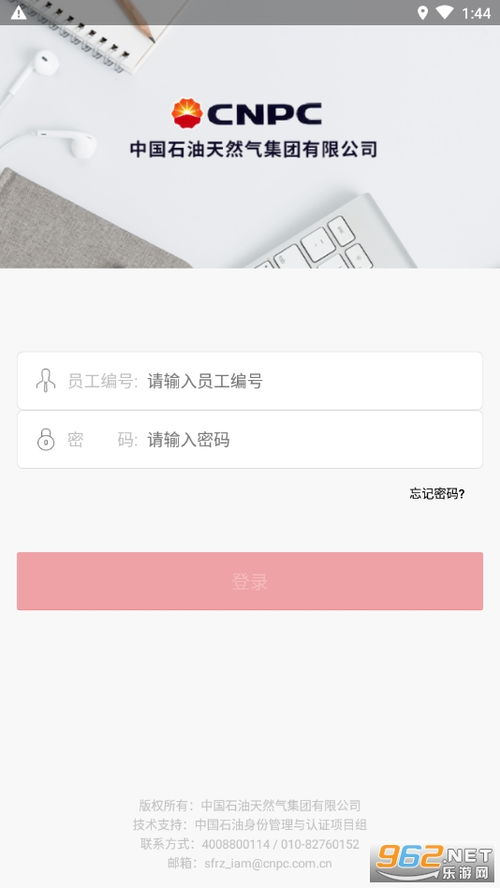
Task: Tap the 1:44 clock in status bar
Action: pyautogui.click(x=476, y=13)
